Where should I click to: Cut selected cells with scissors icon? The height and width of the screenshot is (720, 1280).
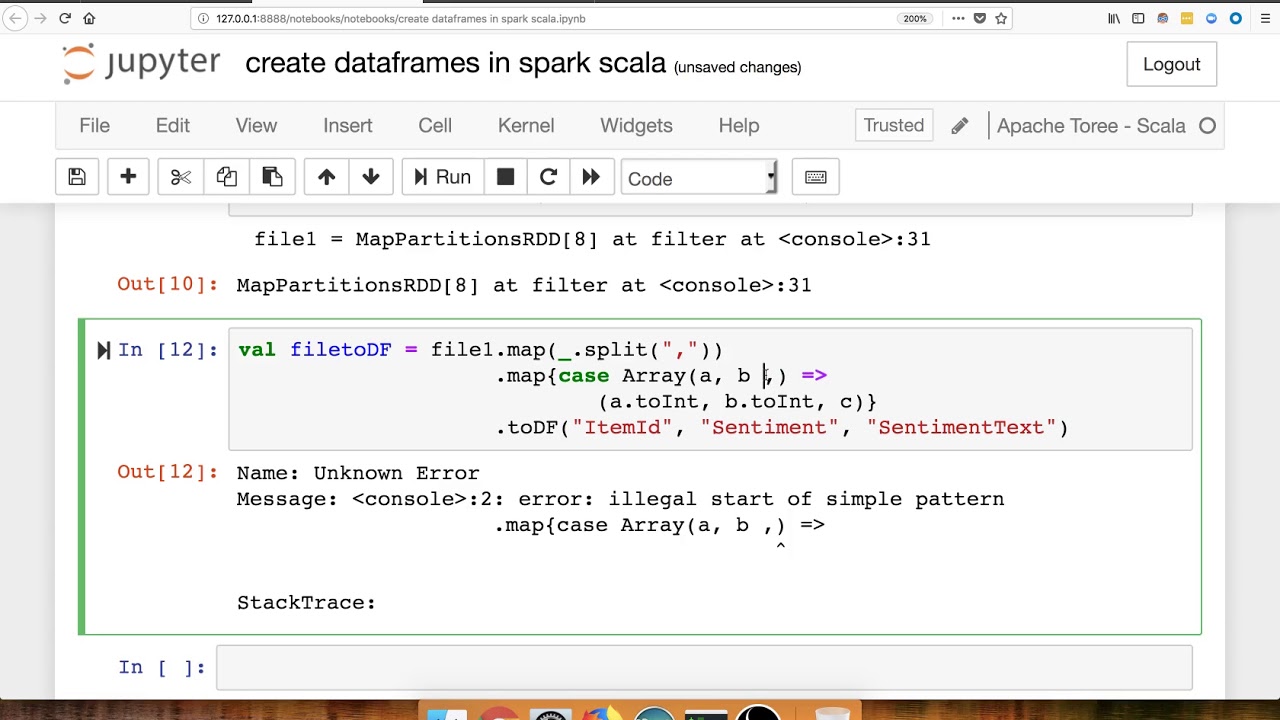[181, 177]
